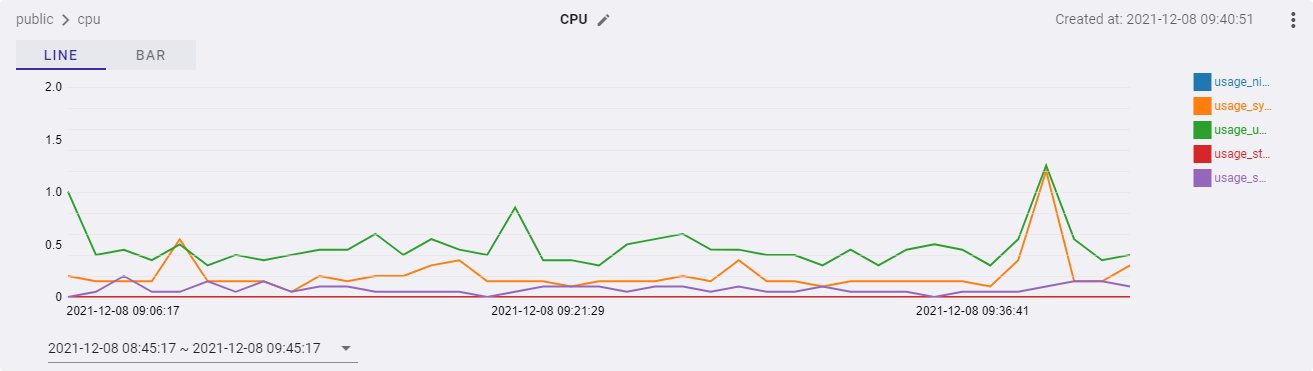Viewport: 1313px width, 371px height.
Task: Go to the public breadcrumb link
Action: tap(34, 20)
